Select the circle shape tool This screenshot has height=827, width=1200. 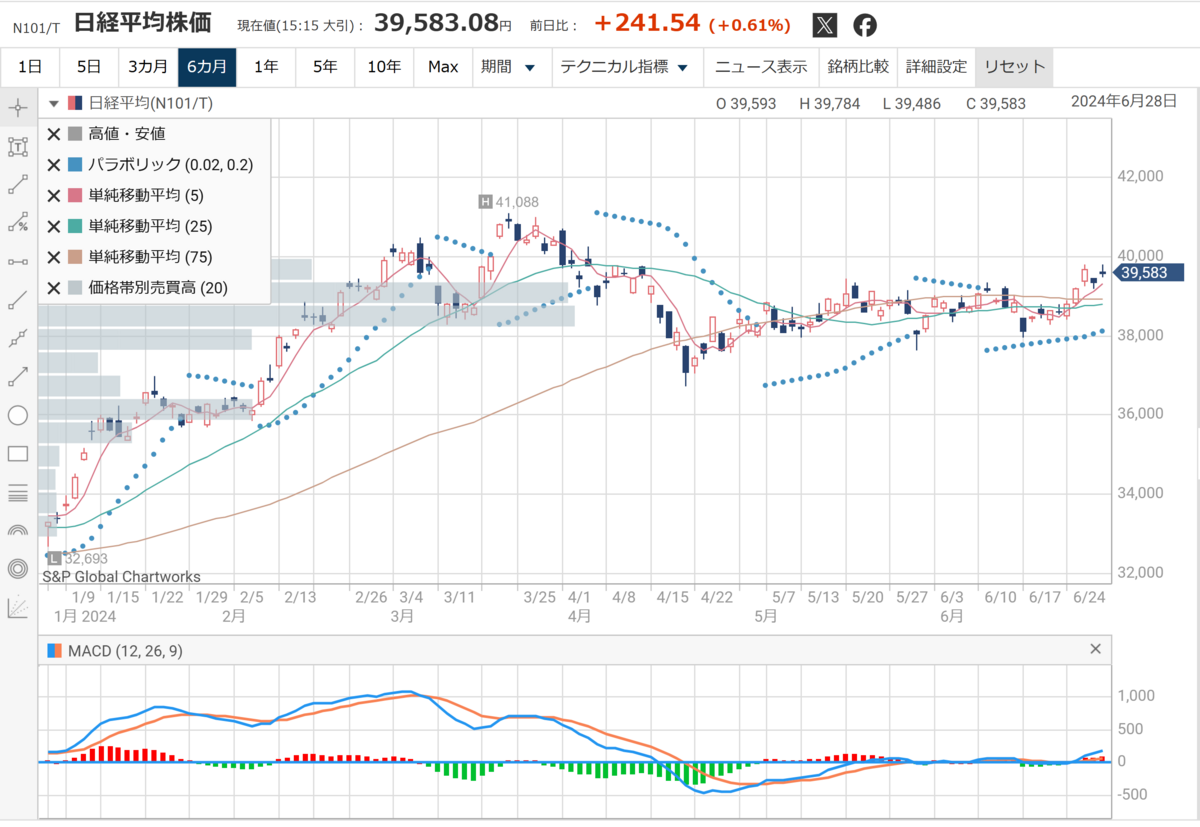pos(17,415)
